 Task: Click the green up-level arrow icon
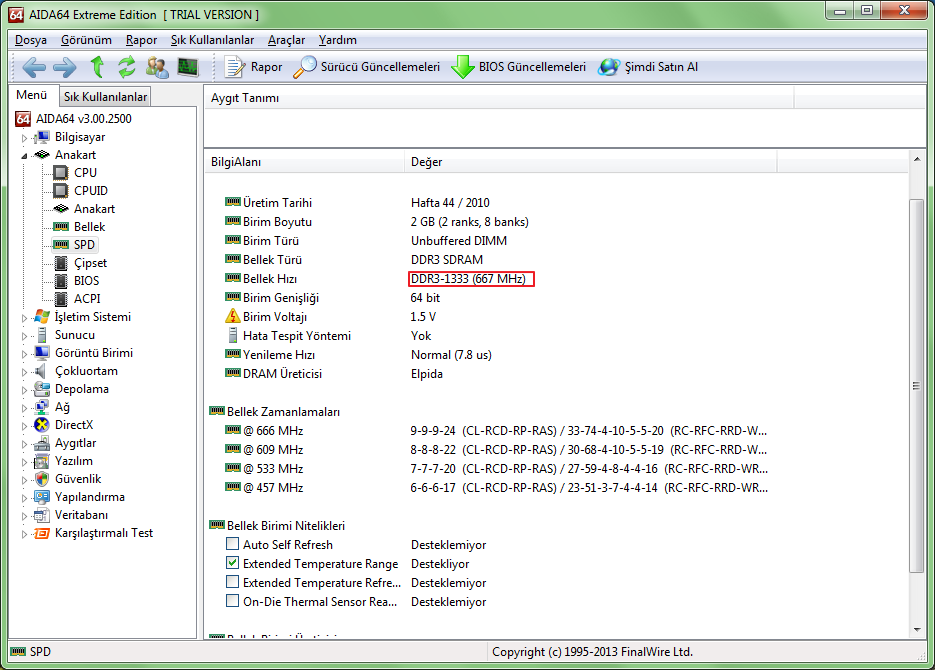tap(97, 67)
